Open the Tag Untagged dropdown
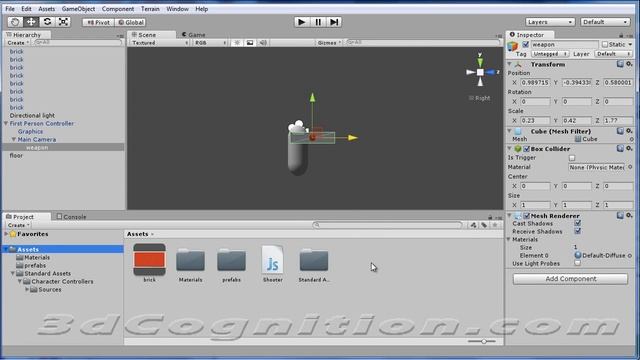Screen dimensions: 640x360 click(x=550, y=54)
